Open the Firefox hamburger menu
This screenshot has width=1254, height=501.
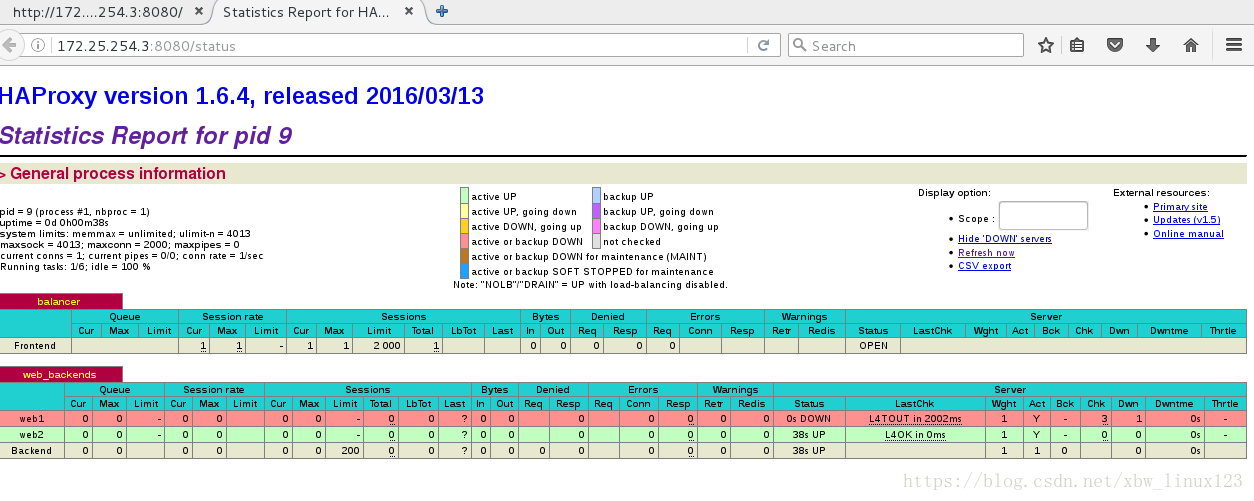tap(1234, 45)
